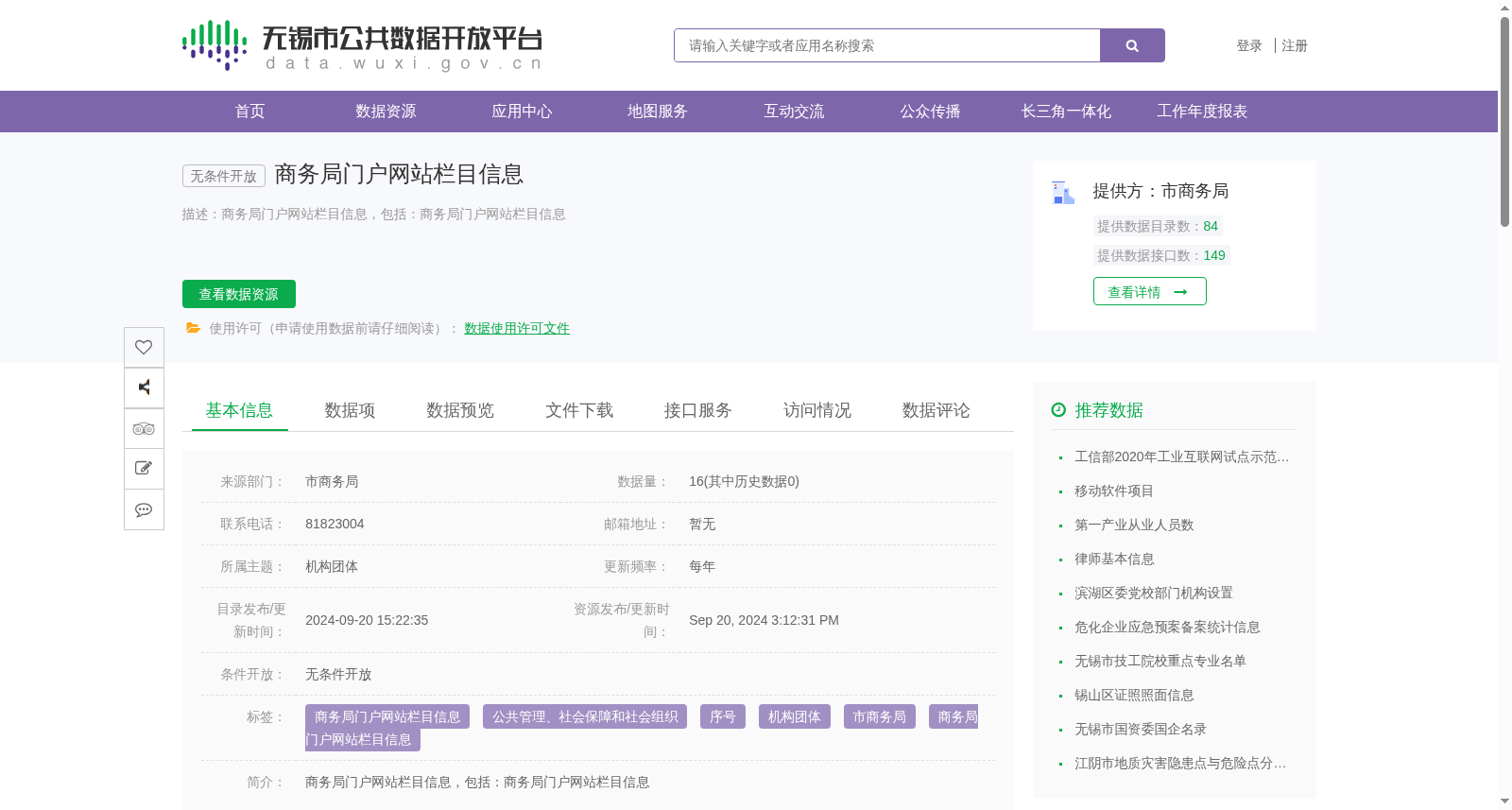Click the clock icon beside 推荐数据
The image size is (1512, 810).
point(1058,410)
